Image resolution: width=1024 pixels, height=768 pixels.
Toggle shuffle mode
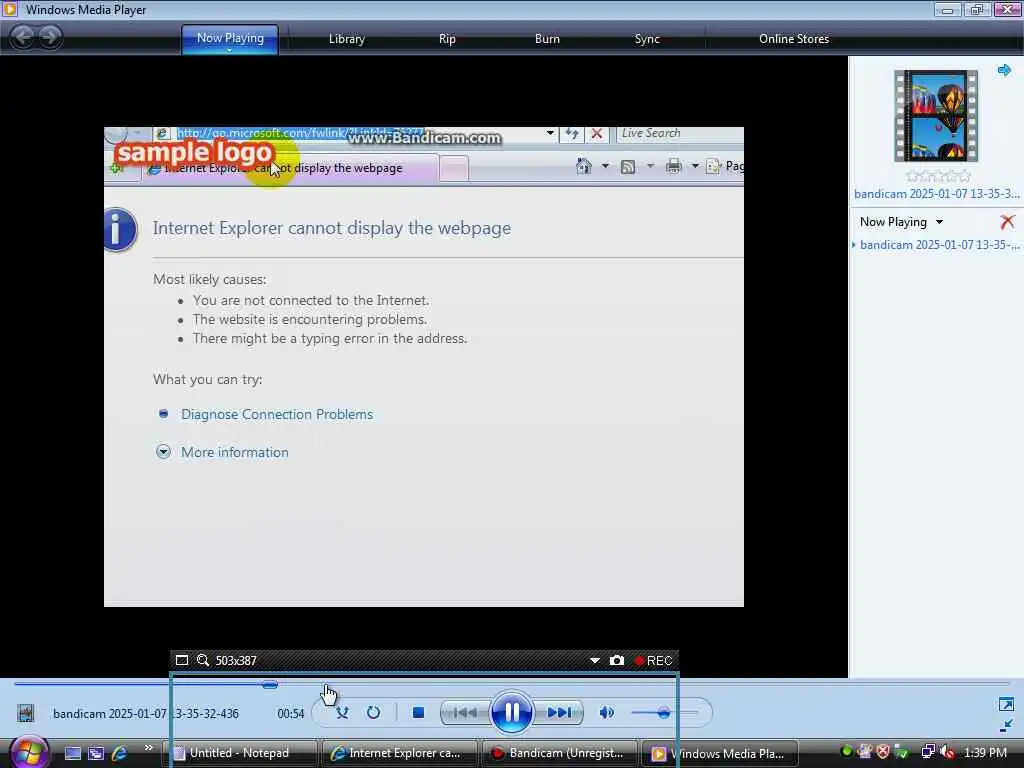tap(342, 712)
